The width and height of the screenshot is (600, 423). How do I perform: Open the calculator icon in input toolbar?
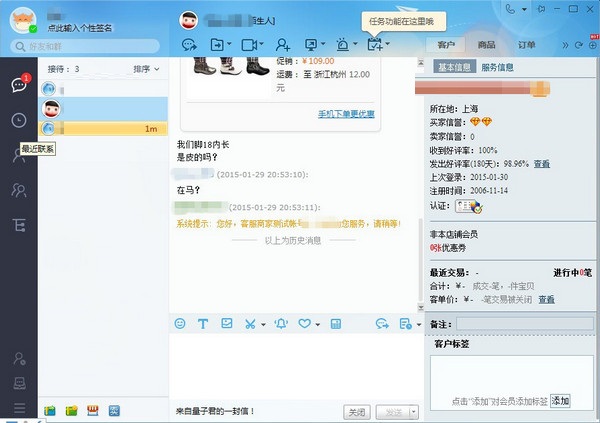[336, 324]
